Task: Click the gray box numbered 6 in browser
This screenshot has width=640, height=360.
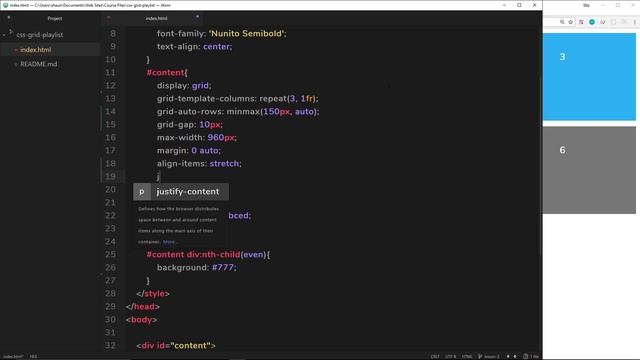Action: [x=589, y=170]
